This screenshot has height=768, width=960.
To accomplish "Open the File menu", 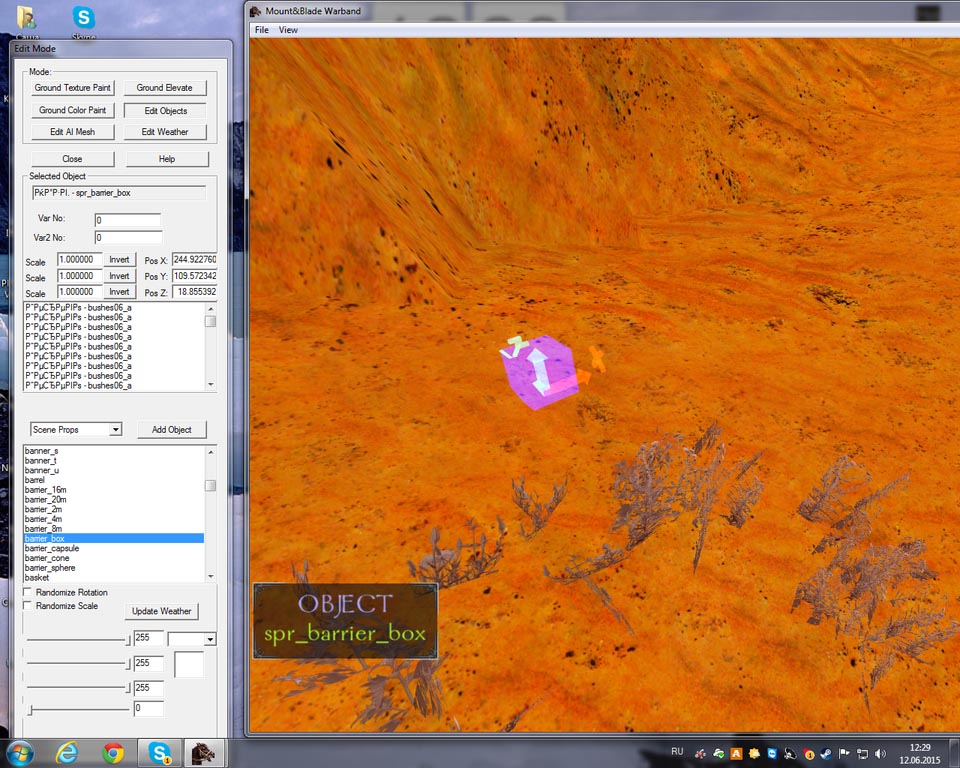I will click(262, 30).
